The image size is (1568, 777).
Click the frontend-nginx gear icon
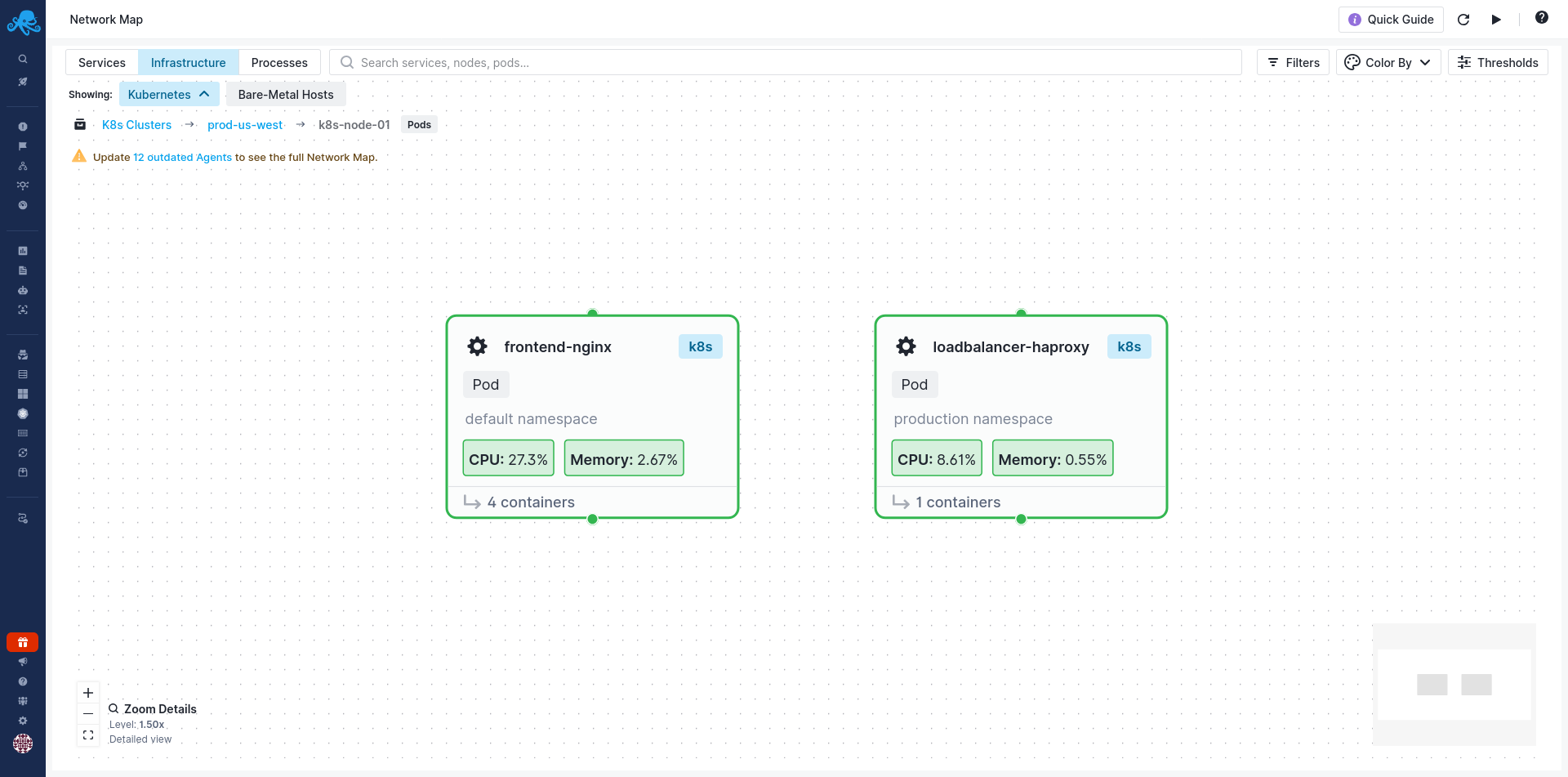pyautogui.click(x=478, y=346)
